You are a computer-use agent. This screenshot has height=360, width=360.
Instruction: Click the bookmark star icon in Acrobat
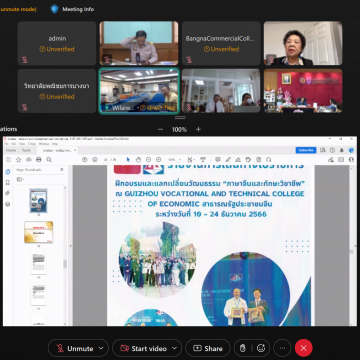point(19,160)
